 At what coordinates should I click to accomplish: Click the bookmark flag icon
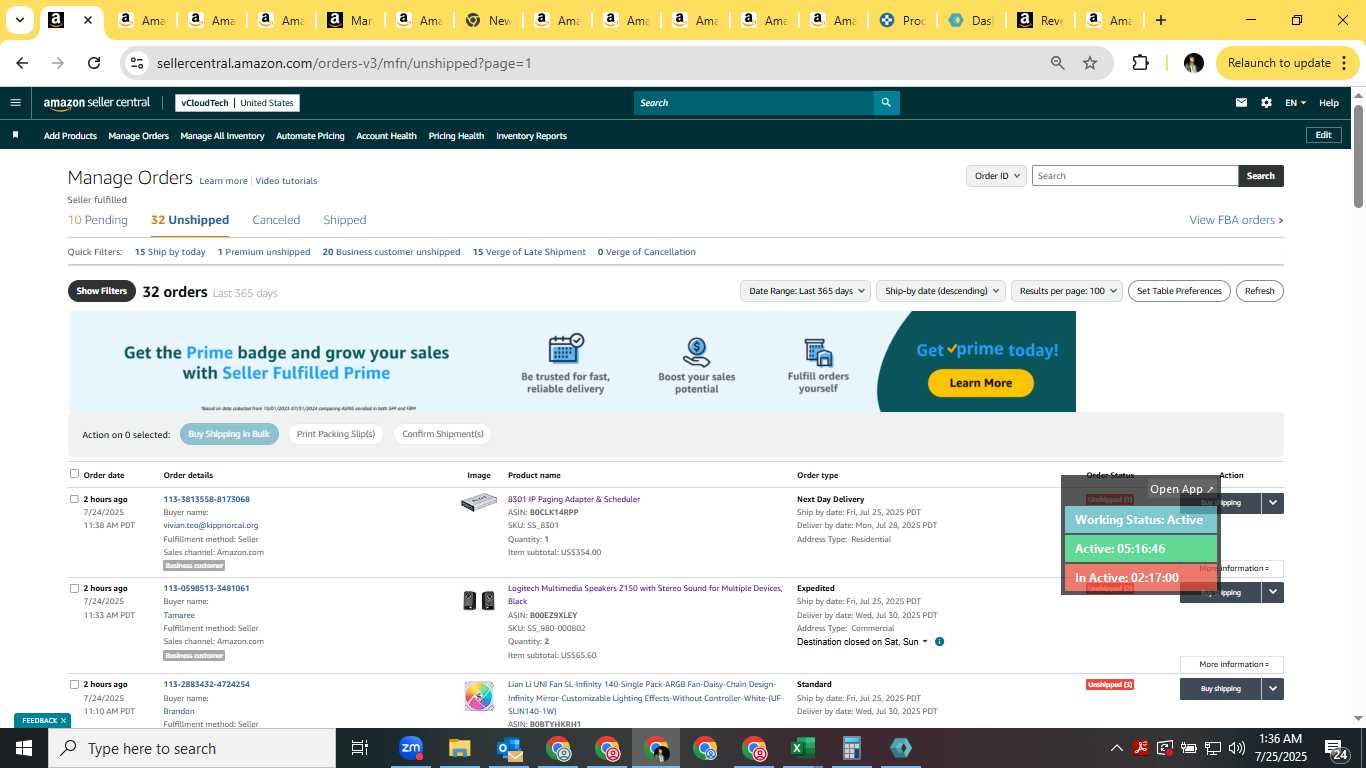click(x=15, y=135)
